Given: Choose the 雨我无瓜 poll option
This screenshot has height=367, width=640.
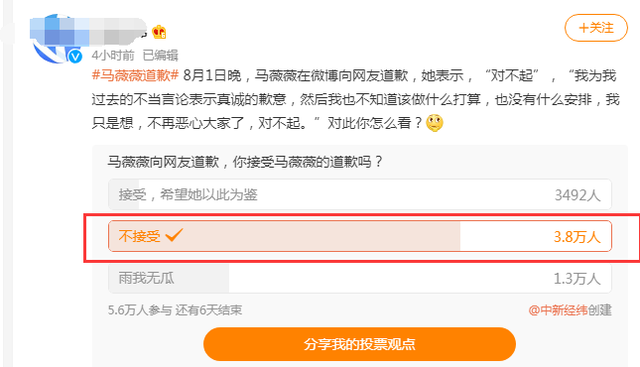Looking at the screenshot, I should point(360,278).
